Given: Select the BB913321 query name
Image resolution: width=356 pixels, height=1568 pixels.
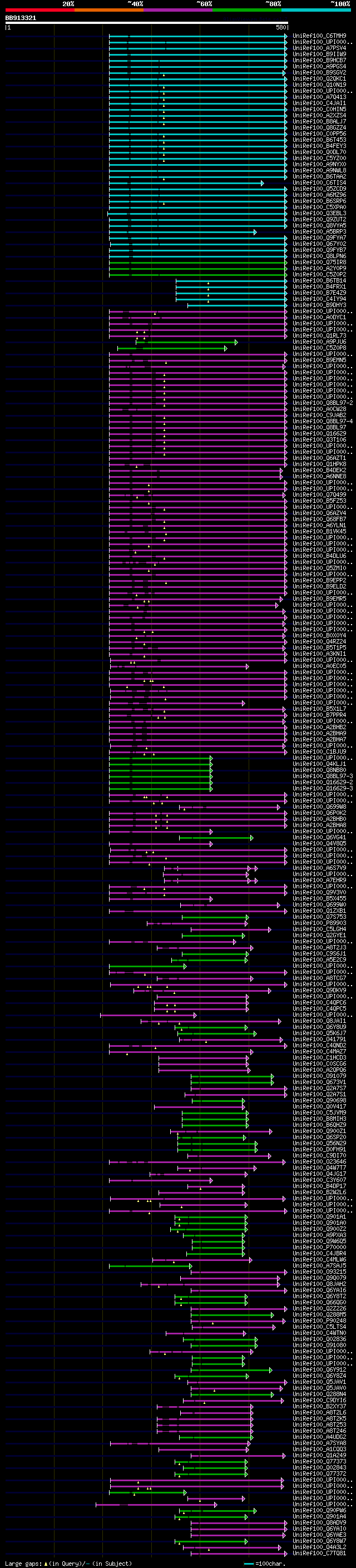Looking at the screenshot, I should pyautogui.click(x=21, y=18).
